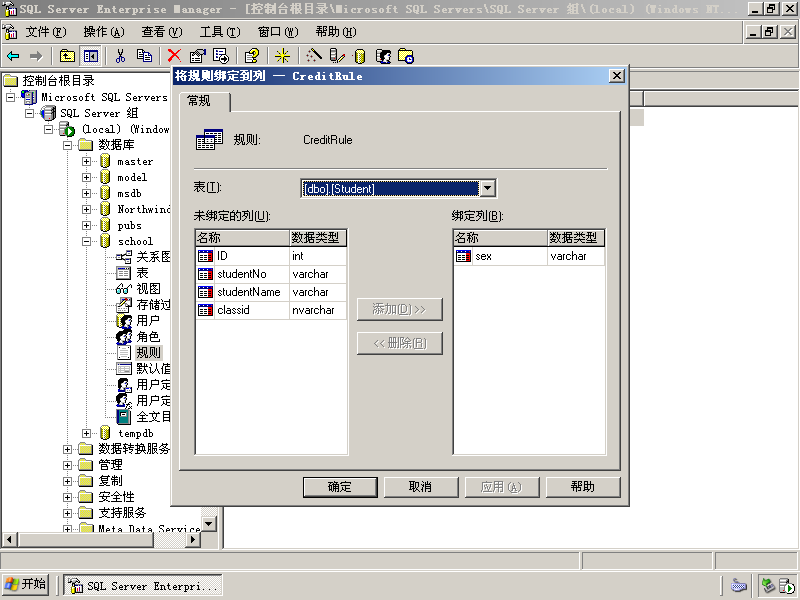This screenshot has width=800, height=600.
Task: Click the 应用(A) button
Action: [502, 487]
